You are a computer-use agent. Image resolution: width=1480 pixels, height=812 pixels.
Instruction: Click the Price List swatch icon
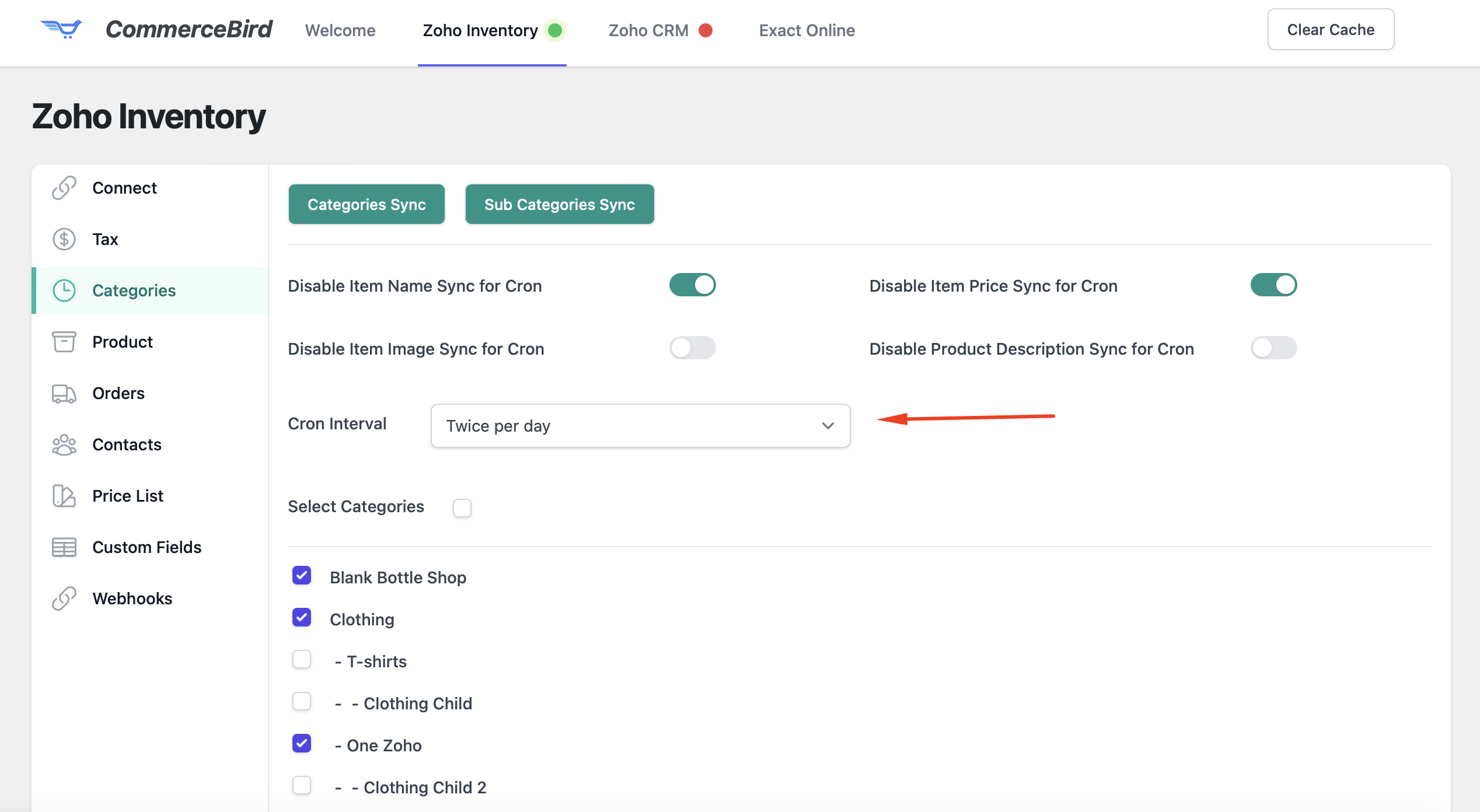64,496
